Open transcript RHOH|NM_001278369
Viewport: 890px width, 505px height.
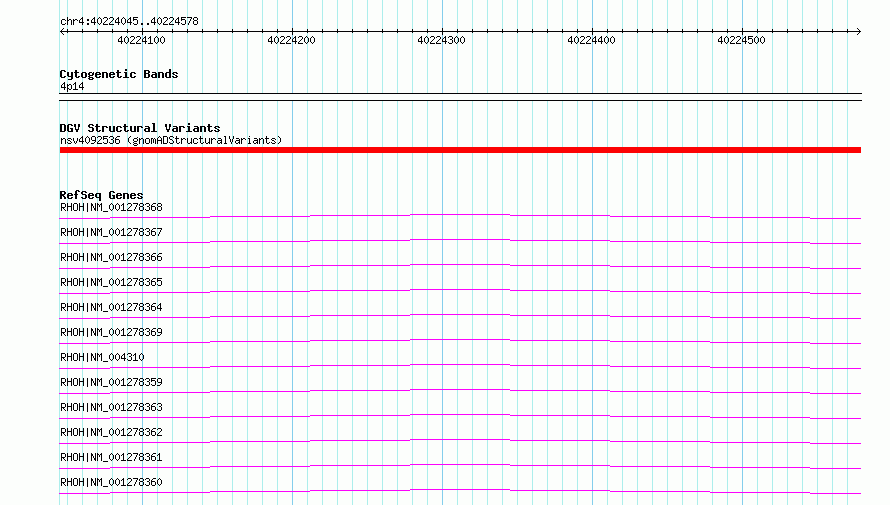coord(111,333)
